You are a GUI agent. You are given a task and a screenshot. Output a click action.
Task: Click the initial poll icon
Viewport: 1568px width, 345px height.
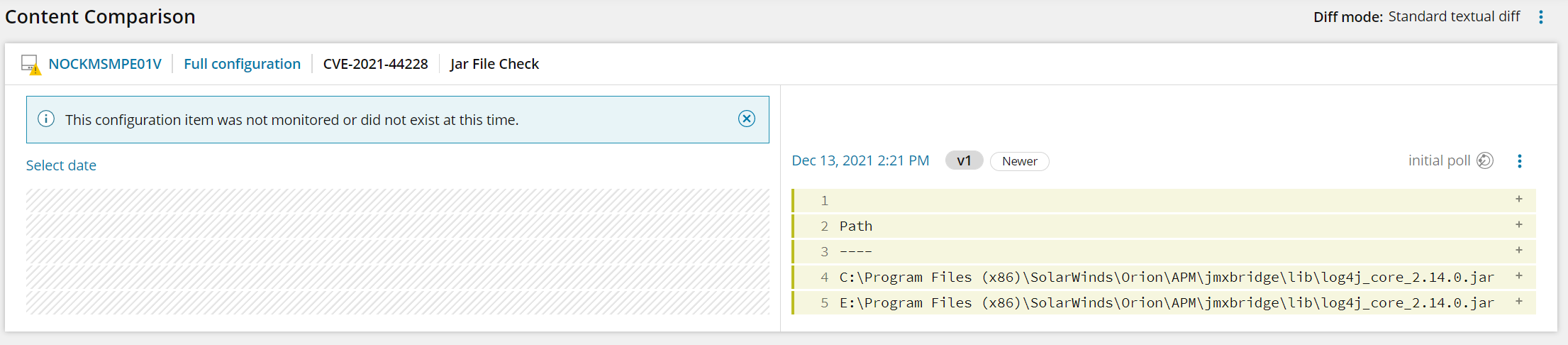click(x=1484, y=161)
